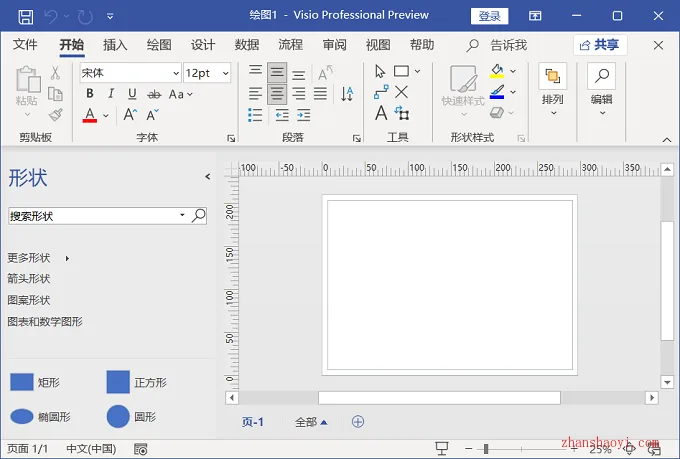Switch to the 视图 tab
The image size is (680, 459).
(x=378, y=44)
